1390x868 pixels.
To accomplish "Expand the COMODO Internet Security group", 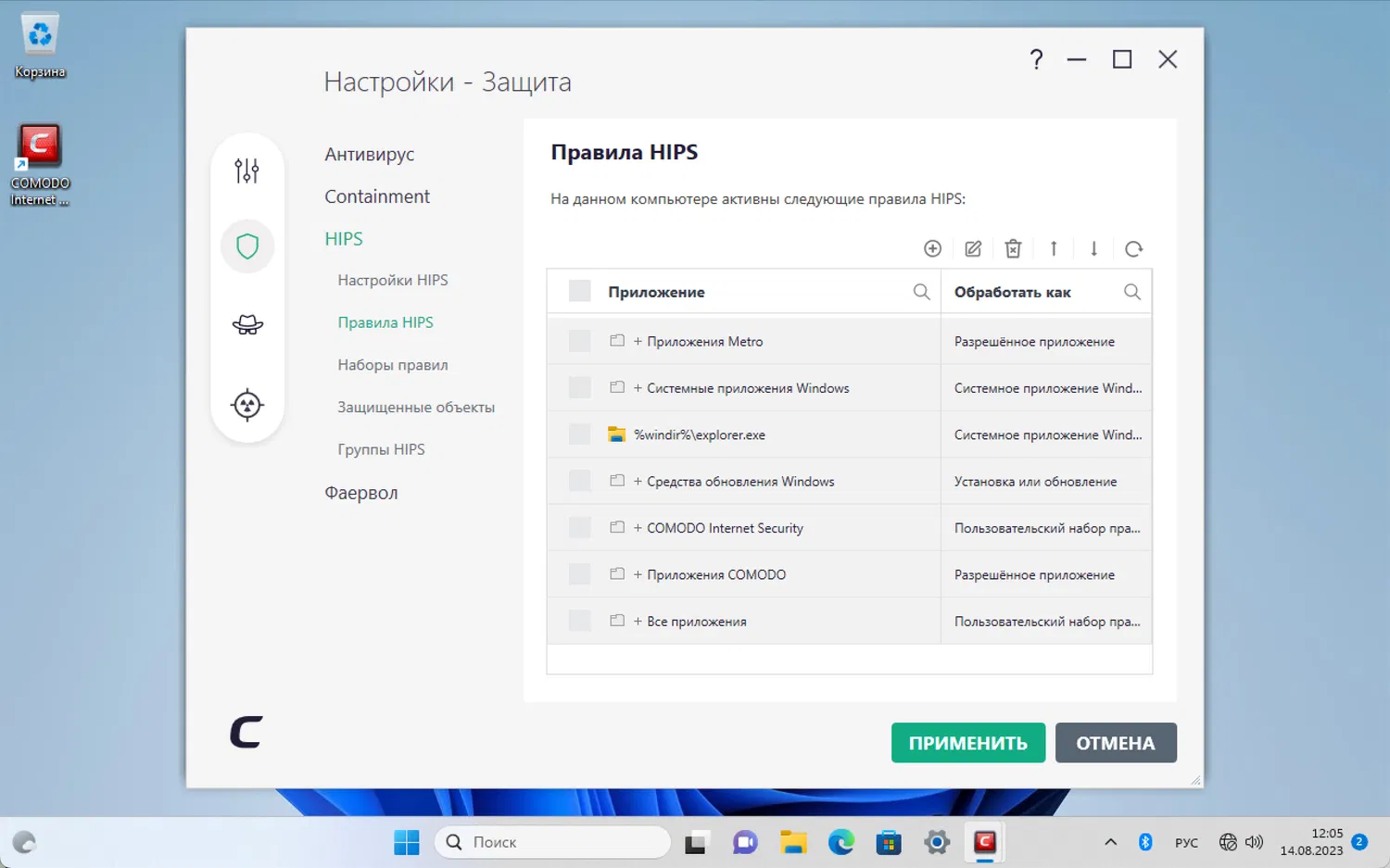I will [638, 528].
